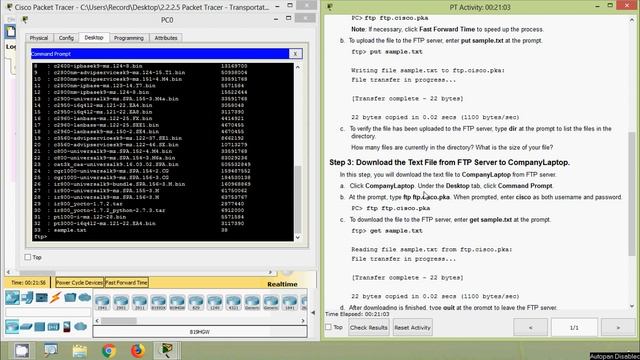640x360 pixels.
Task: Click the Command Prompt title bar
Action: point(160,54)
